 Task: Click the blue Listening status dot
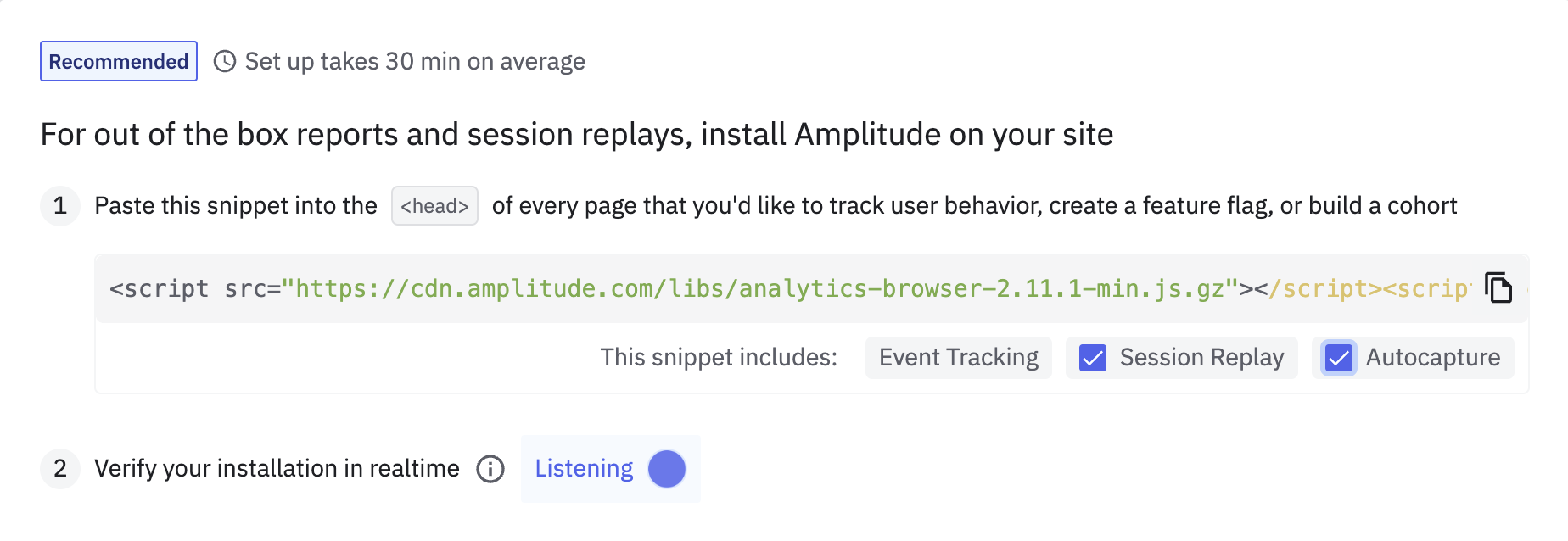coord(667,469)
